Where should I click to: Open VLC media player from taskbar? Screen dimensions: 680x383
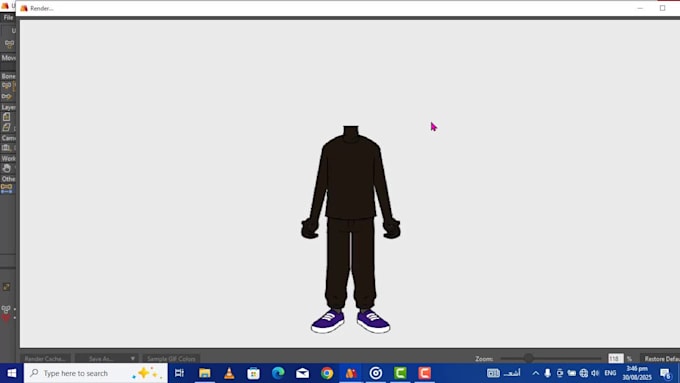(x=229, y=373)
